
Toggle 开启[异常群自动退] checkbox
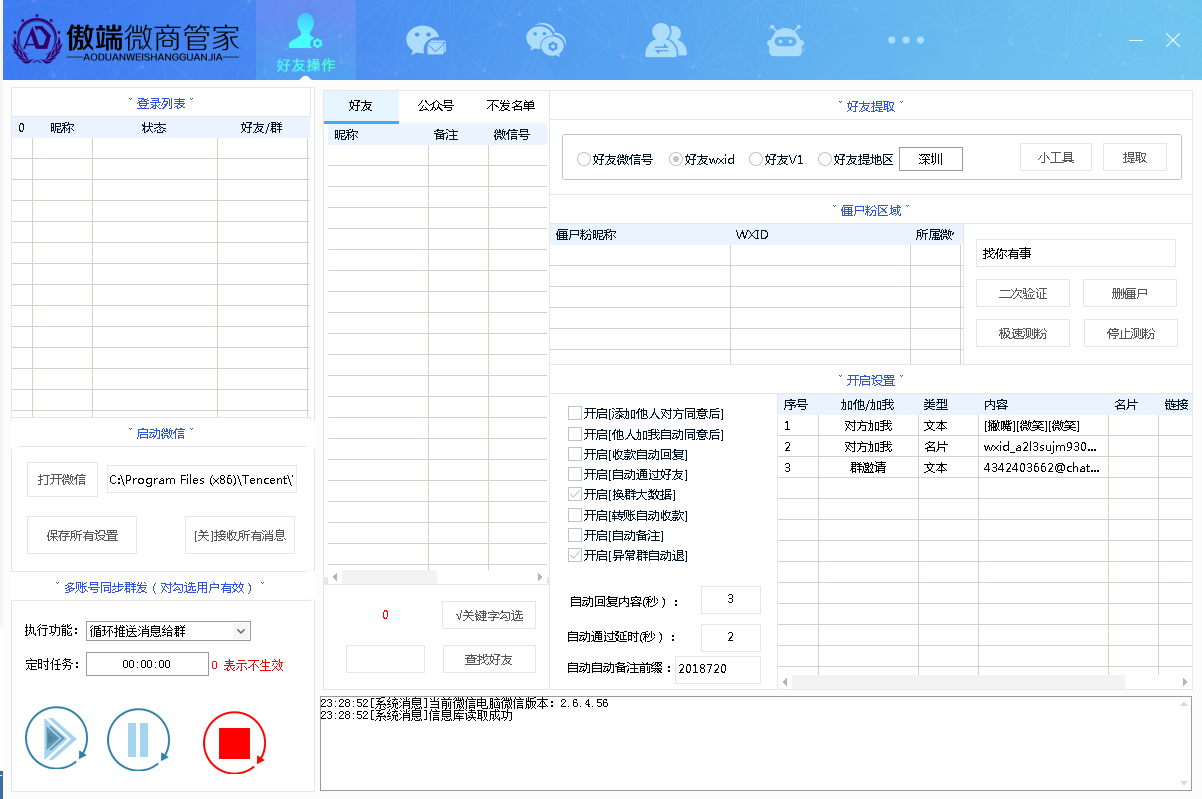[628, 555]
